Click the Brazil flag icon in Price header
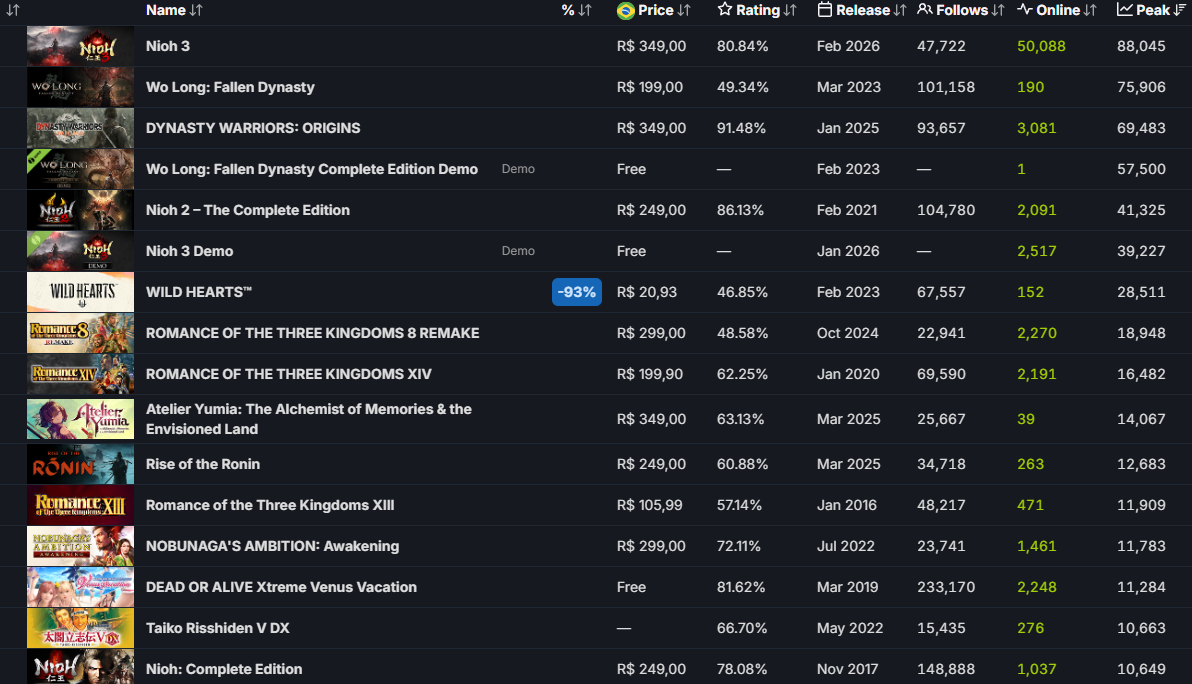Image resolution: width=1192 pixels, height=684 pixels. pyautogui.click(x=626, y=10)
